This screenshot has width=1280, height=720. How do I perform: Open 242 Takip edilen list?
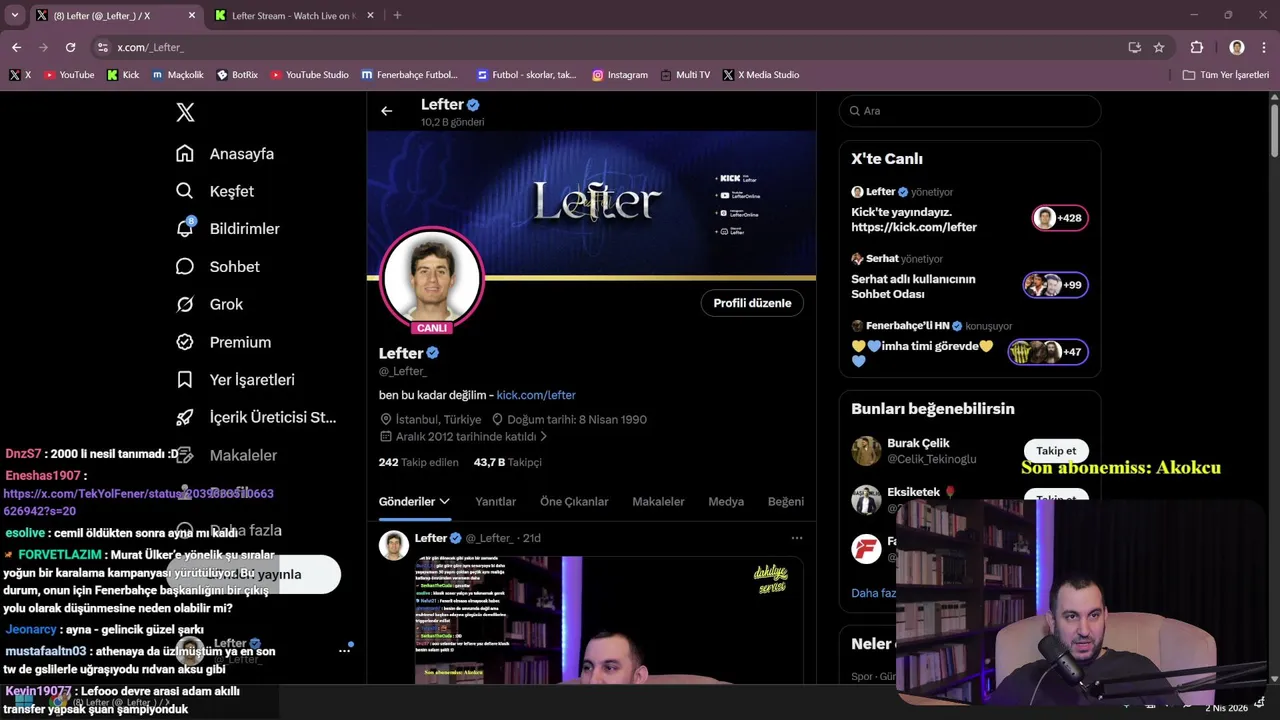[419, 462]
